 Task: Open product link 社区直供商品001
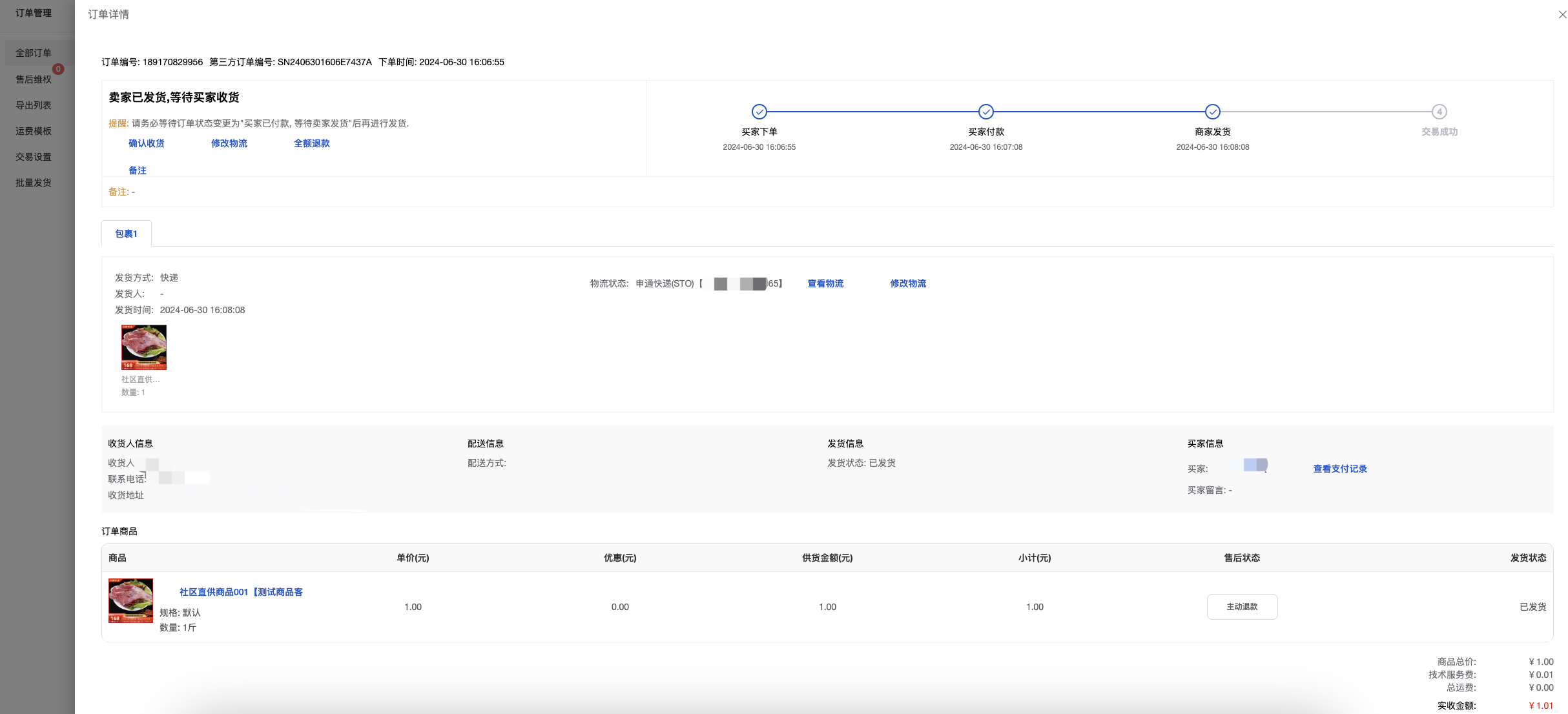pyautogui.click(x=241, y=592)
